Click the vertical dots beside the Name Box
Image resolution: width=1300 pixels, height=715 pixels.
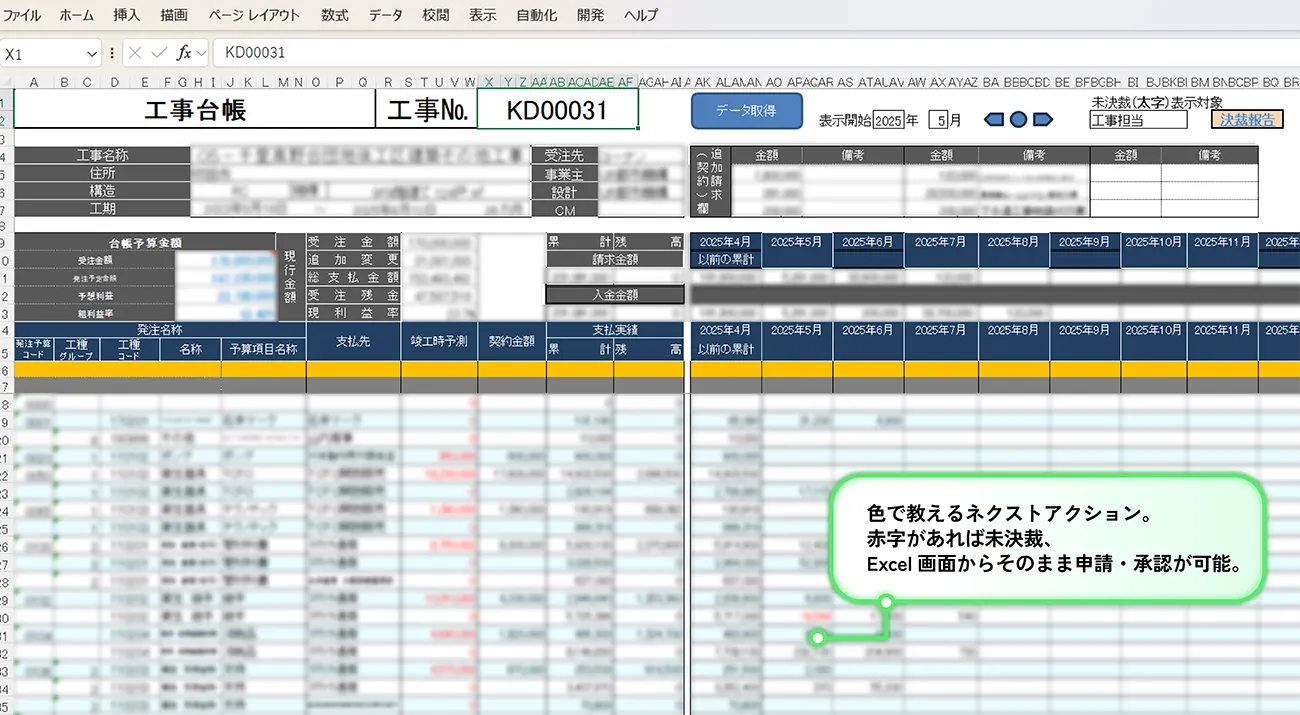(112, 53)
